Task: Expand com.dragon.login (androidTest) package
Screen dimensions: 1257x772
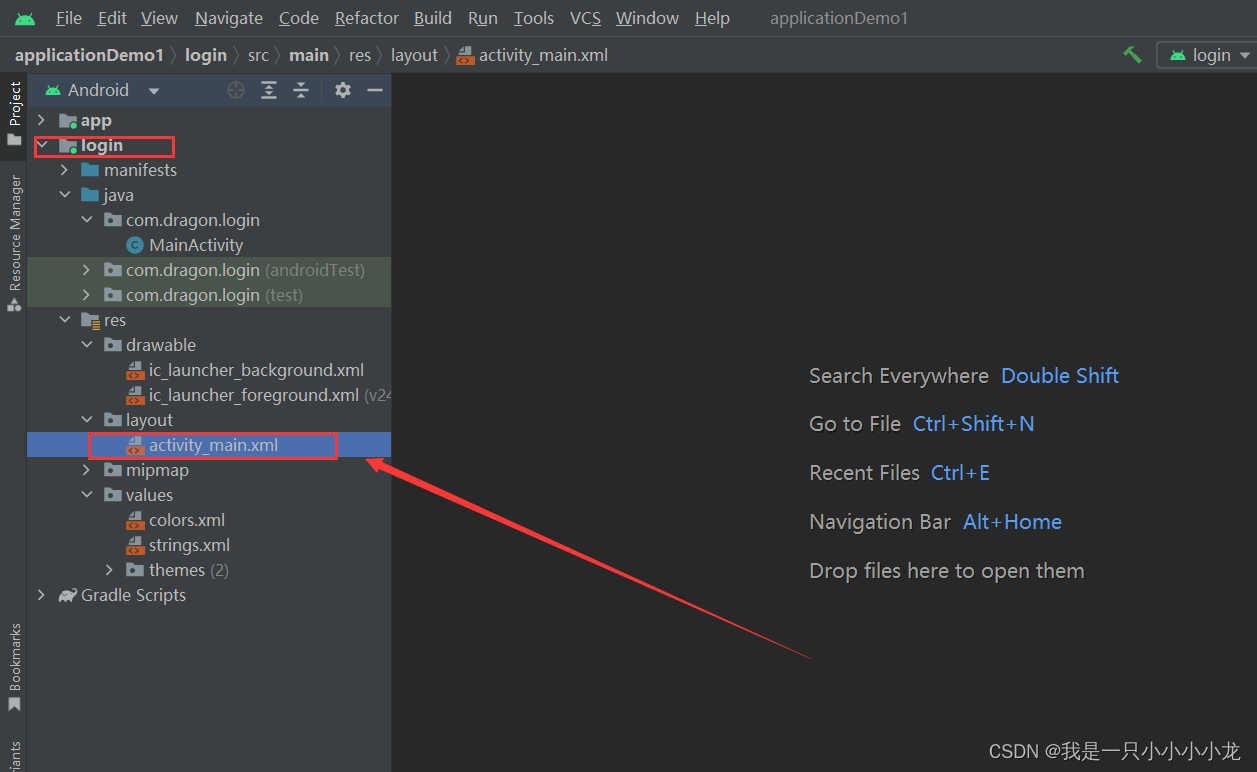Action: pyautogui.click(x=86, y=270)
